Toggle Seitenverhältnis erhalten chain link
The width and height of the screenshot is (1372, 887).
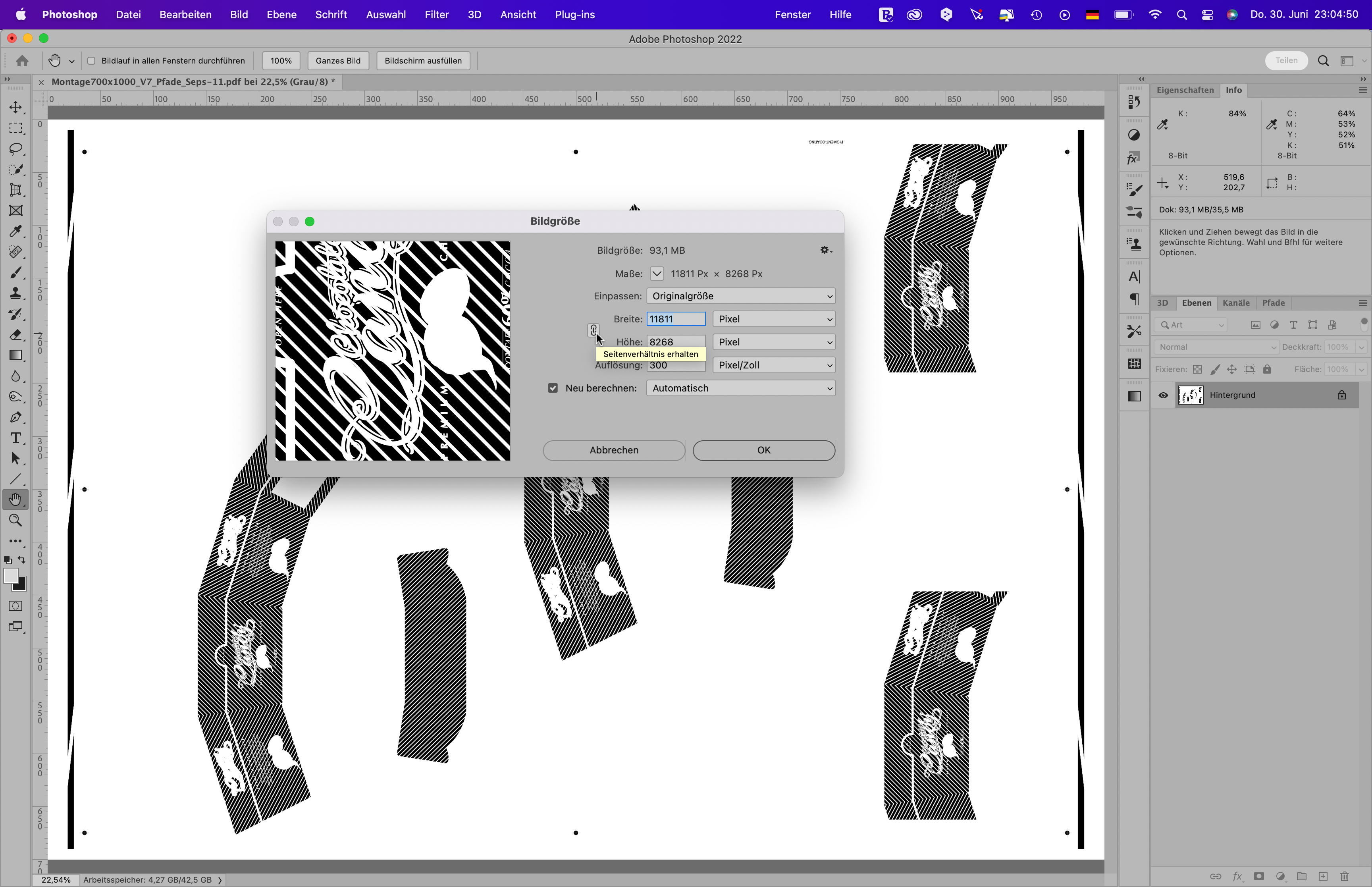point(594,330)
